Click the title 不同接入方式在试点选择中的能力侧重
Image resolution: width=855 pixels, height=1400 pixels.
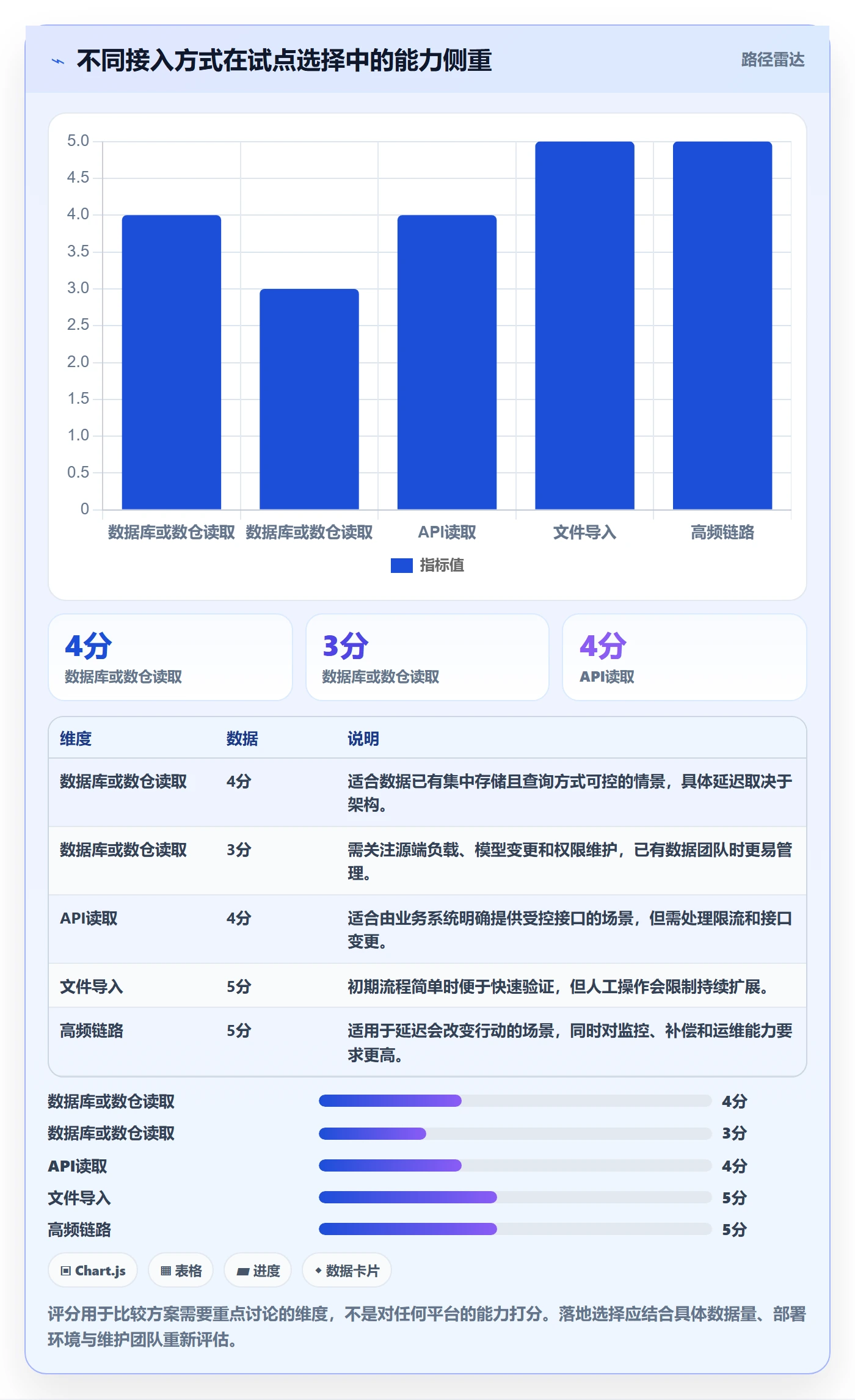click(284, 60)
